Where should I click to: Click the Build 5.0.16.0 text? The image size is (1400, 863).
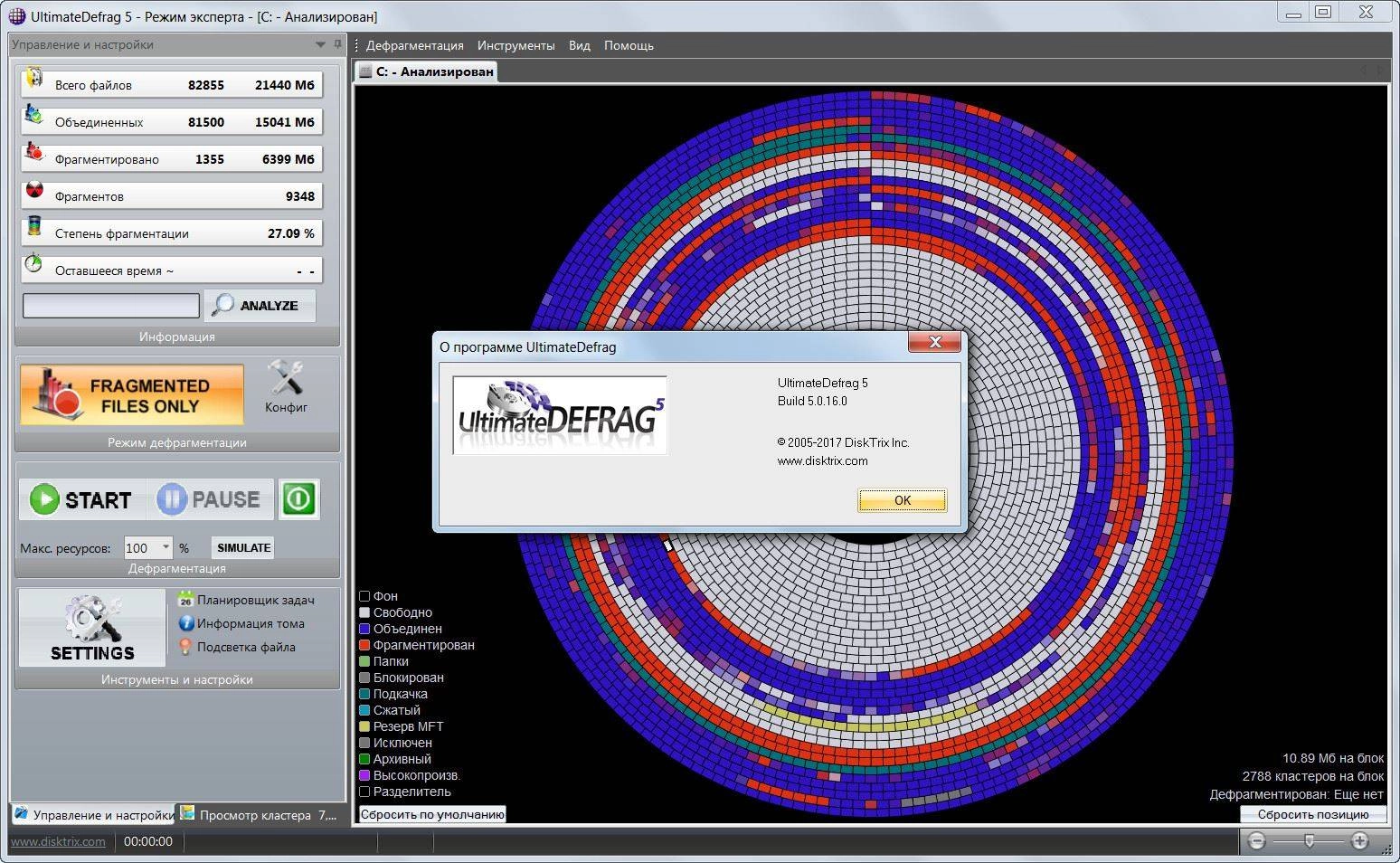(812, 401)
